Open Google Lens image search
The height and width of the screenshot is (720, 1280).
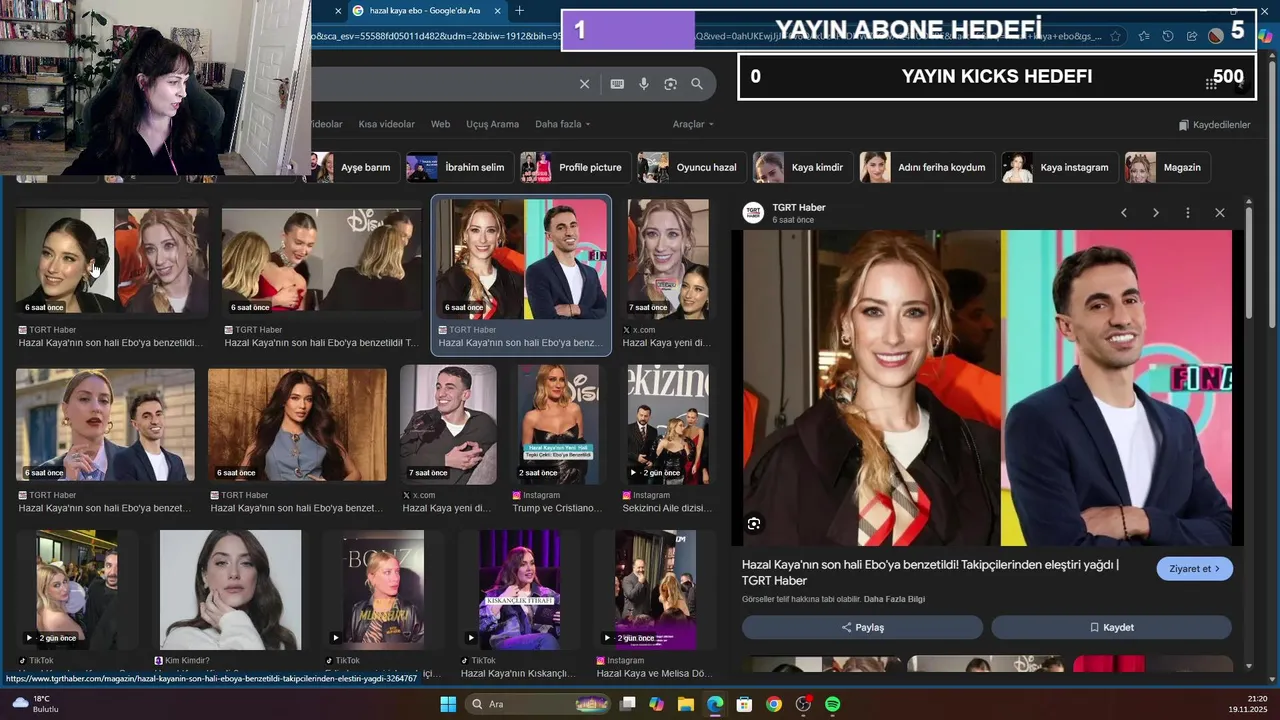670,84
